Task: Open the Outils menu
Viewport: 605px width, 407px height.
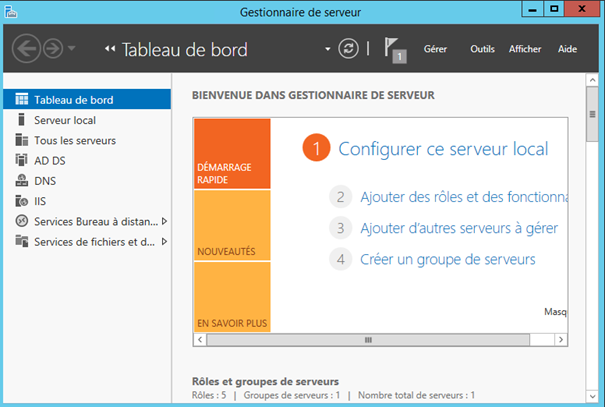Action: (482, 49)
